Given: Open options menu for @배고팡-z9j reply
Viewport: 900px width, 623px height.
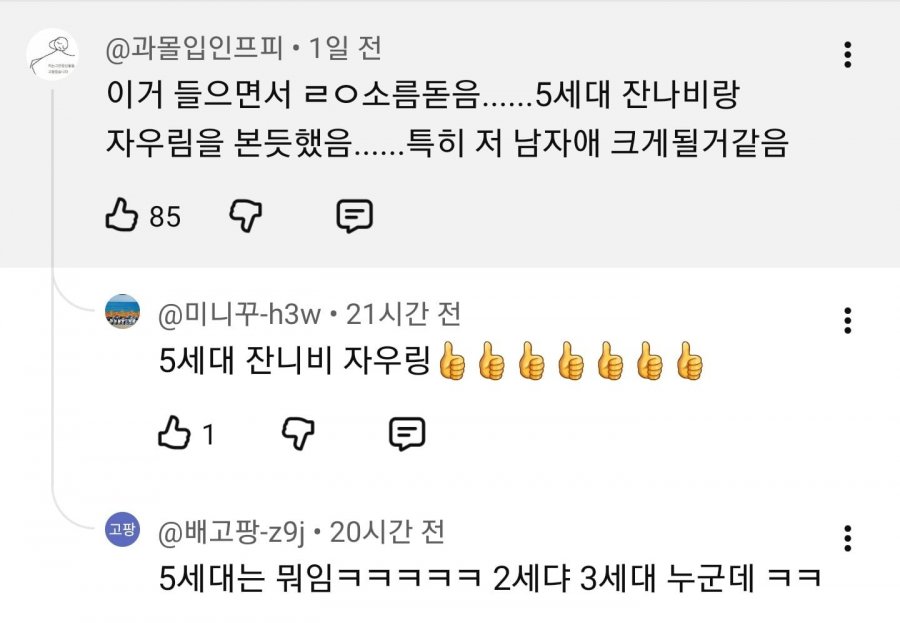Looking at the screenshot, I should (x=847, y=539).
